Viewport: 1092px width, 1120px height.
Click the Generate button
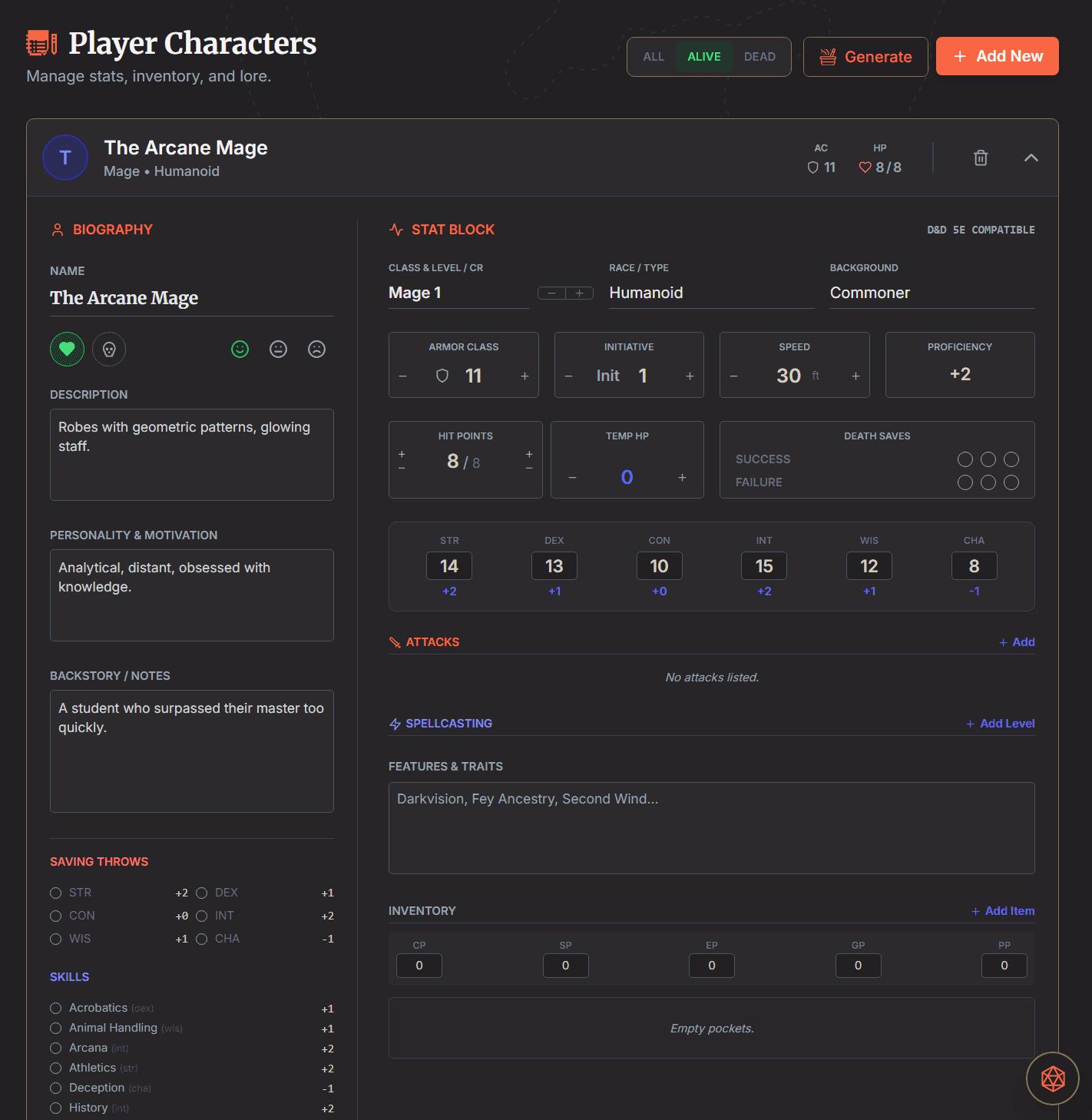pyautogui.click(x=865, y=57)
